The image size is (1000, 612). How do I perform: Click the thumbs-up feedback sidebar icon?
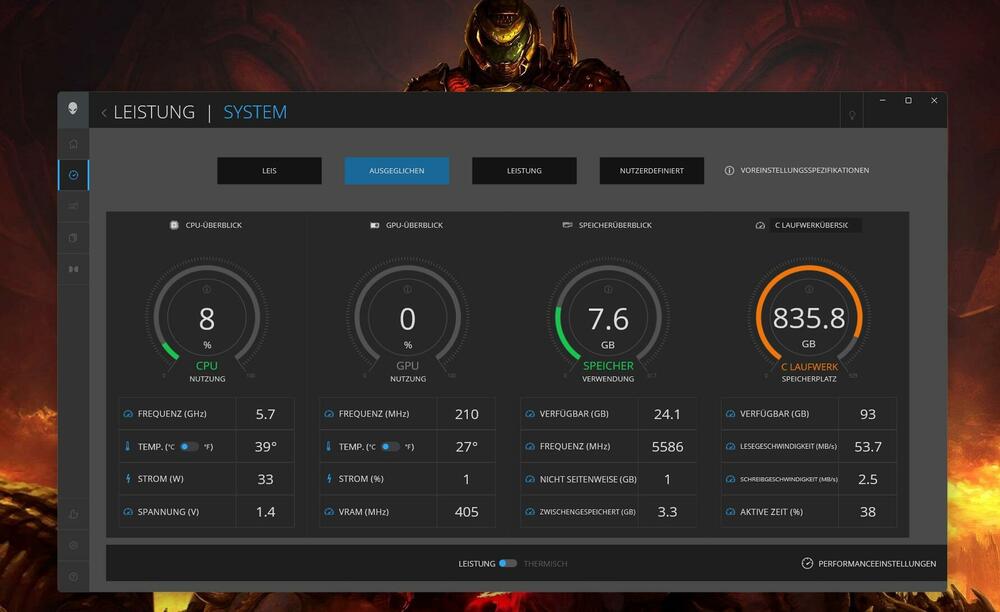pyautogui.click(x=73, y=514)
